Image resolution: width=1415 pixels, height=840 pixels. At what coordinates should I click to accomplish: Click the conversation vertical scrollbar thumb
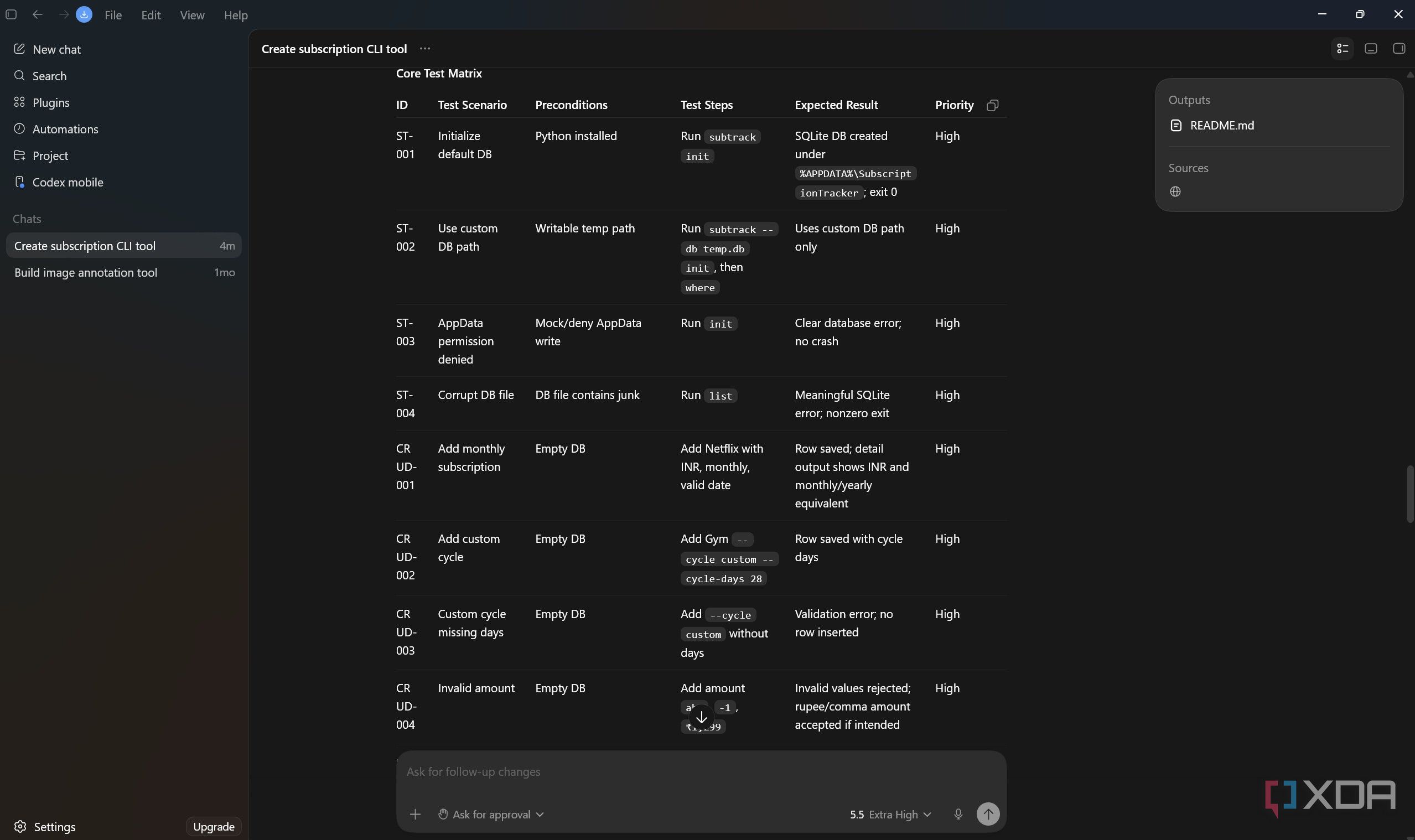[1409, 494]
